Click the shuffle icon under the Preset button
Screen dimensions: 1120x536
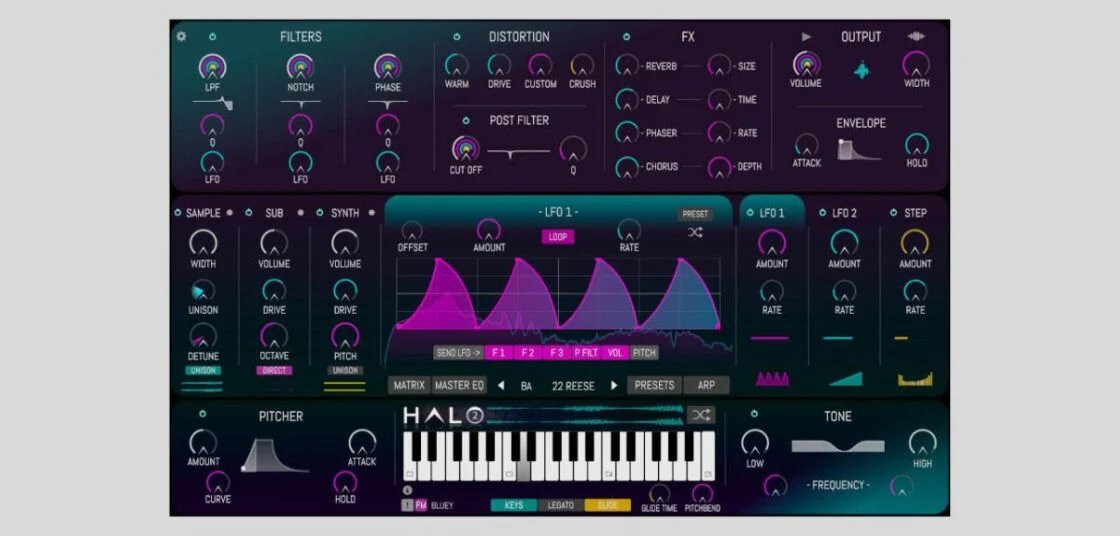click(x=695, y=233)
